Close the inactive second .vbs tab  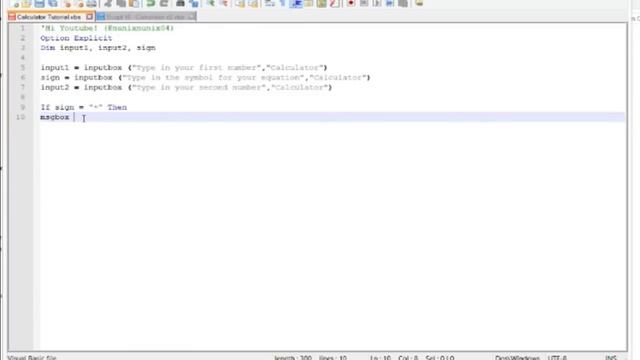point(191,17)
